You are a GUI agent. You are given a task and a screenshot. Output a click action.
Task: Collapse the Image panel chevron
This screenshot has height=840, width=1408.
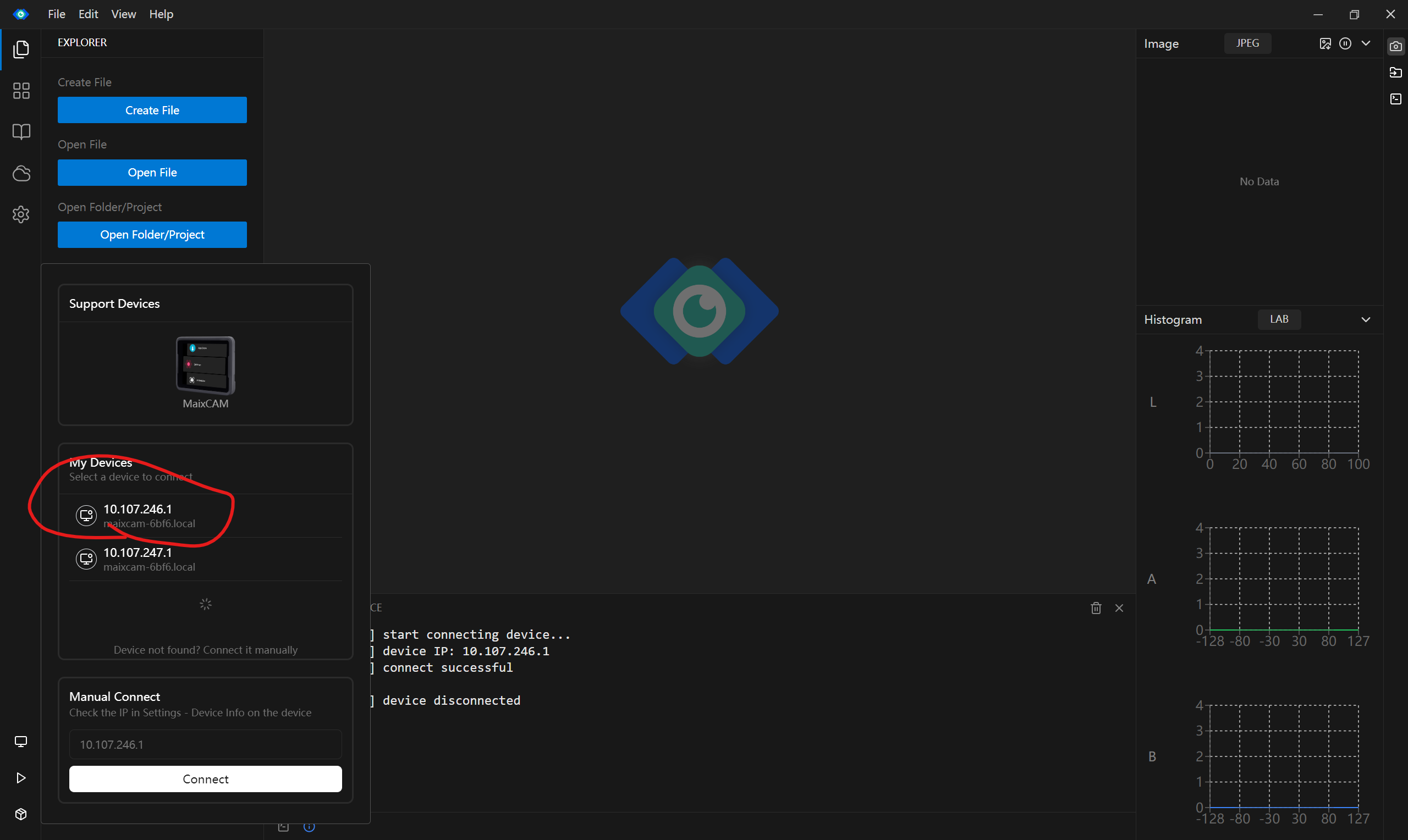[x=1366, y=43]
